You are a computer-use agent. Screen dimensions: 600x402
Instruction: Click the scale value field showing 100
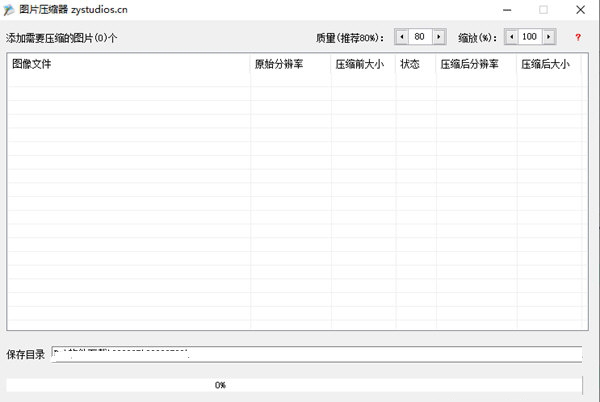pyautogui.click(x=529, y=37)
